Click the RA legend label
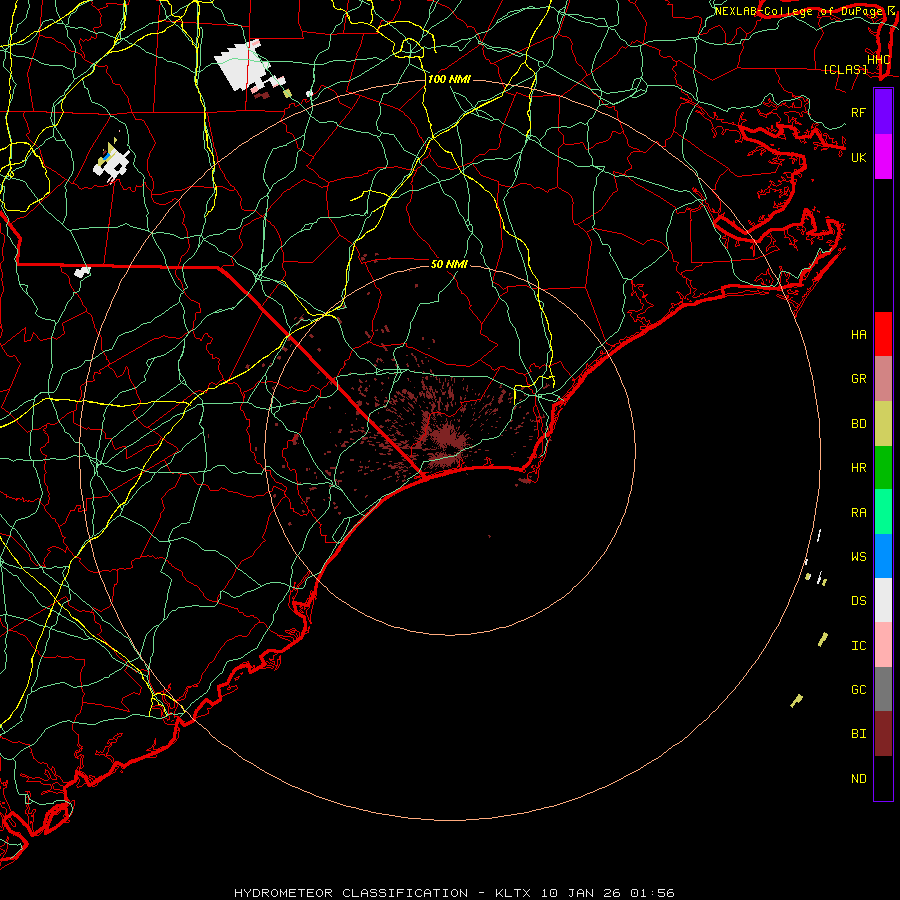The height and width of the screenshot is (900, 900). point(858,512)
